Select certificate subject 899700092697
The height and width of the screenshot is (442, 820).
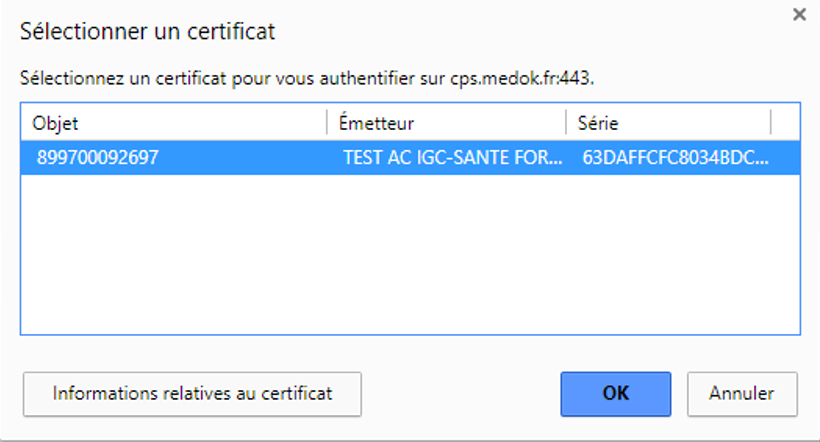click(x=98, y=157)
